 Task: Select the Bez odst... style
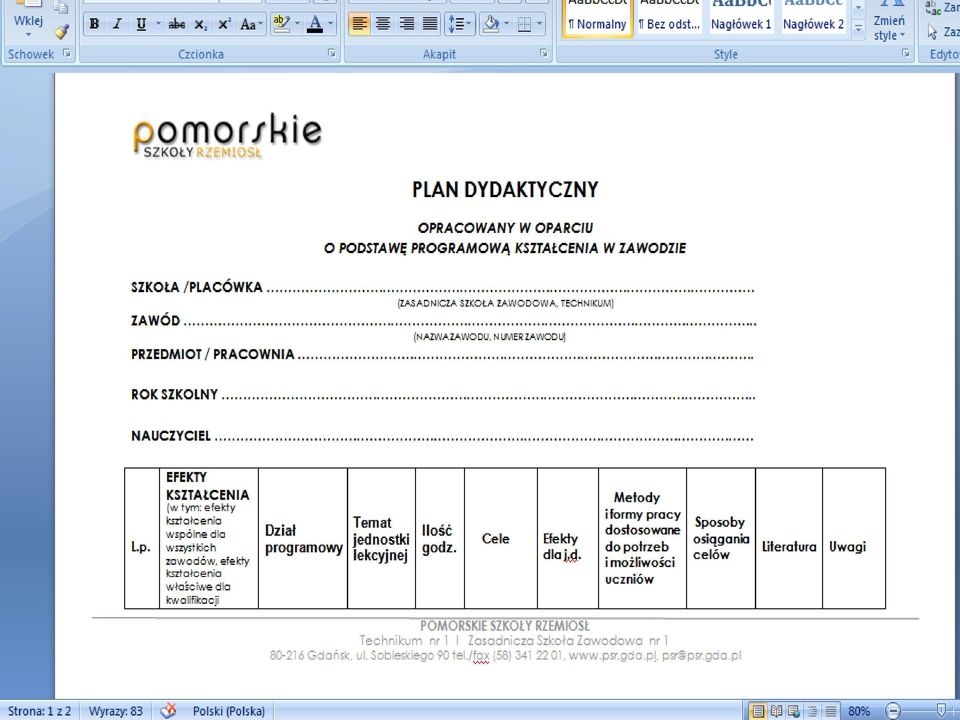(669, 18)
